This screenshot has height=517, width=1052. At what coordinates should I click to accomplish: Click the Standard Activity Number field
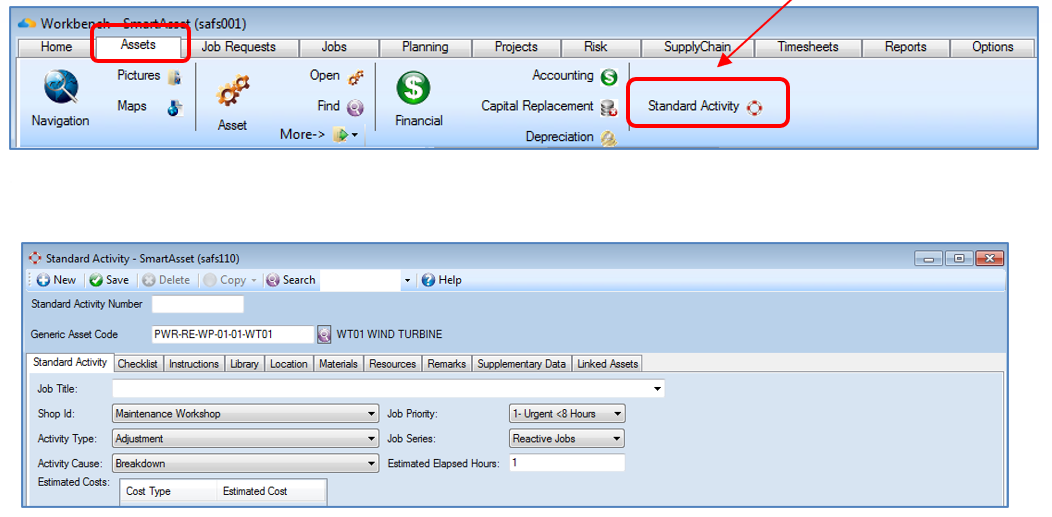tap(198, 304)
